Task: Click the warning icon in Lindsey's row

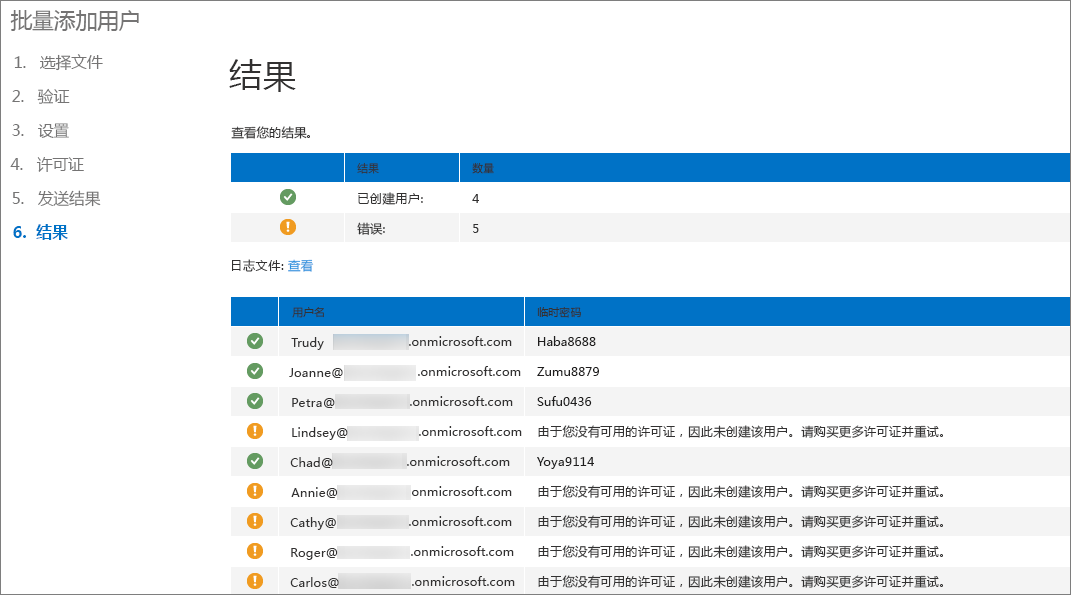Action: click(x=255, y=431)
